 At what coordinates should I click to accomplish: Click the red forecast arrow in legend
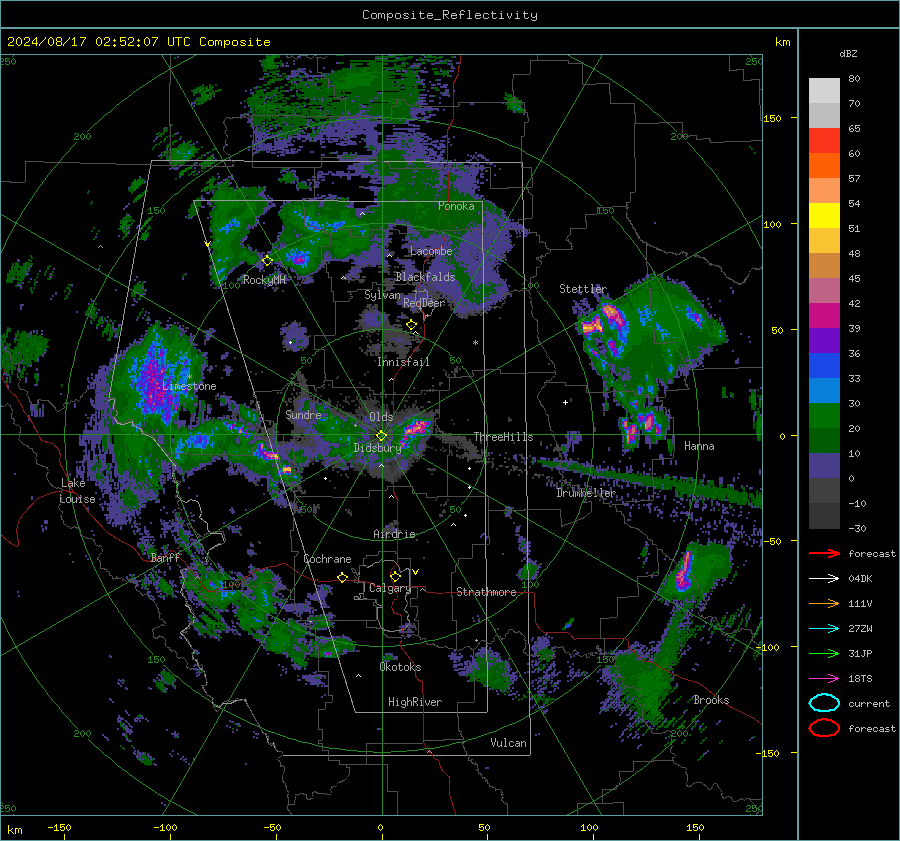coord(824,553)
